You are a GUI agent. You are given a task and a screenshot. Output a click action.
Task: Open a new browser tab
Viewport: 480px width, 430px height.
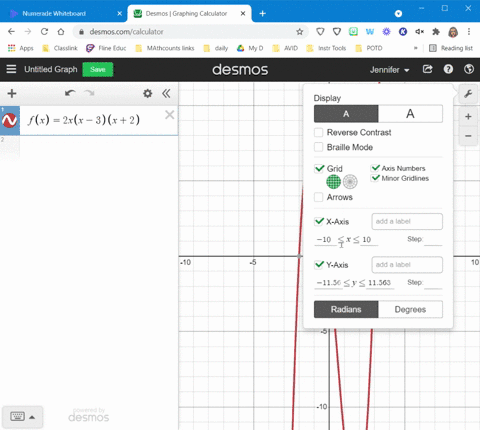click(263, 14)
